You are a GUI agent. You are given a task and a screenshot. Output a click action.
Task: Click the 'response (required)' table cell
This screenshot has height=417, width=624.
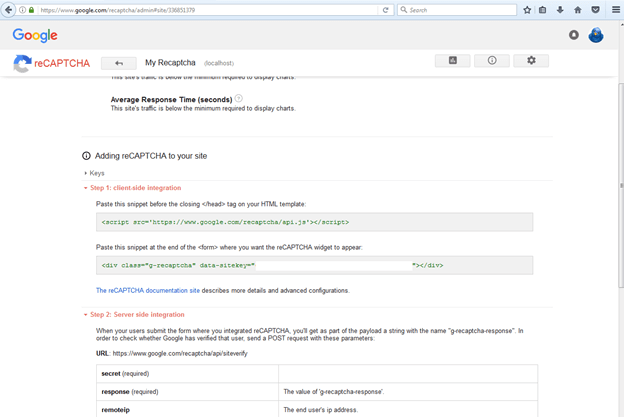point(187,392)
